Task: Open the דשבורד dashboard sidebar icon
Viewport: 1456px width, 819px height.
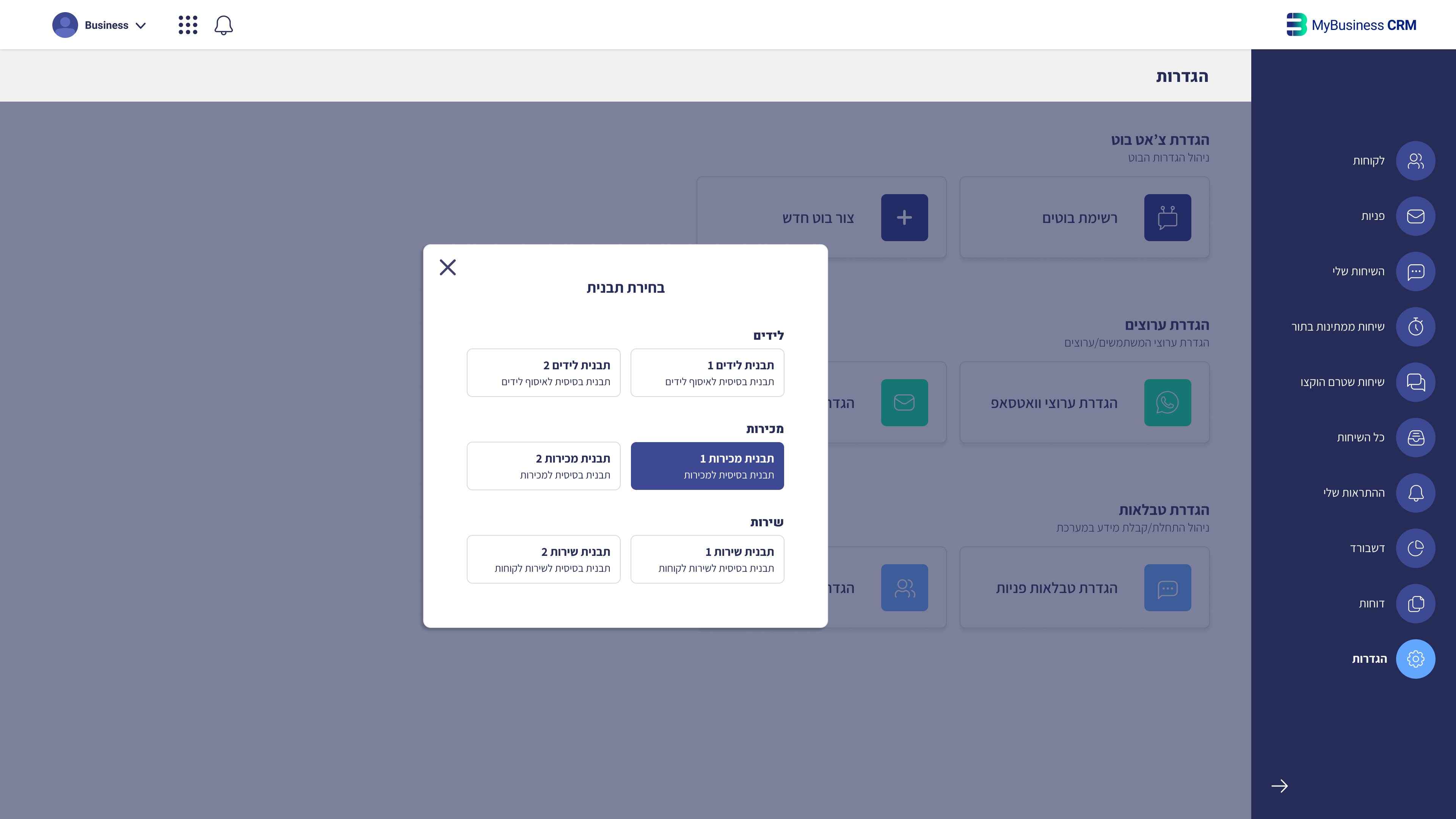Action: pyautogui.click(x=1415, y=548)
